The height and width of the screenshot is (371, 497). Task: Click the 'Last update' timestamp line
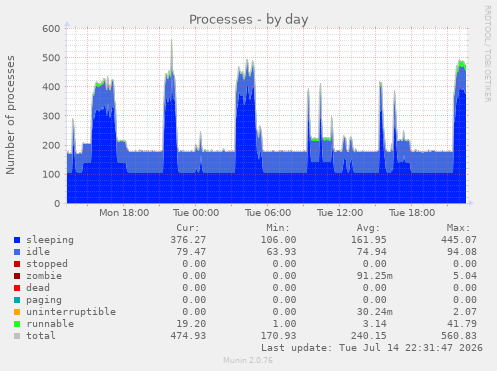[x=372, y=348]
